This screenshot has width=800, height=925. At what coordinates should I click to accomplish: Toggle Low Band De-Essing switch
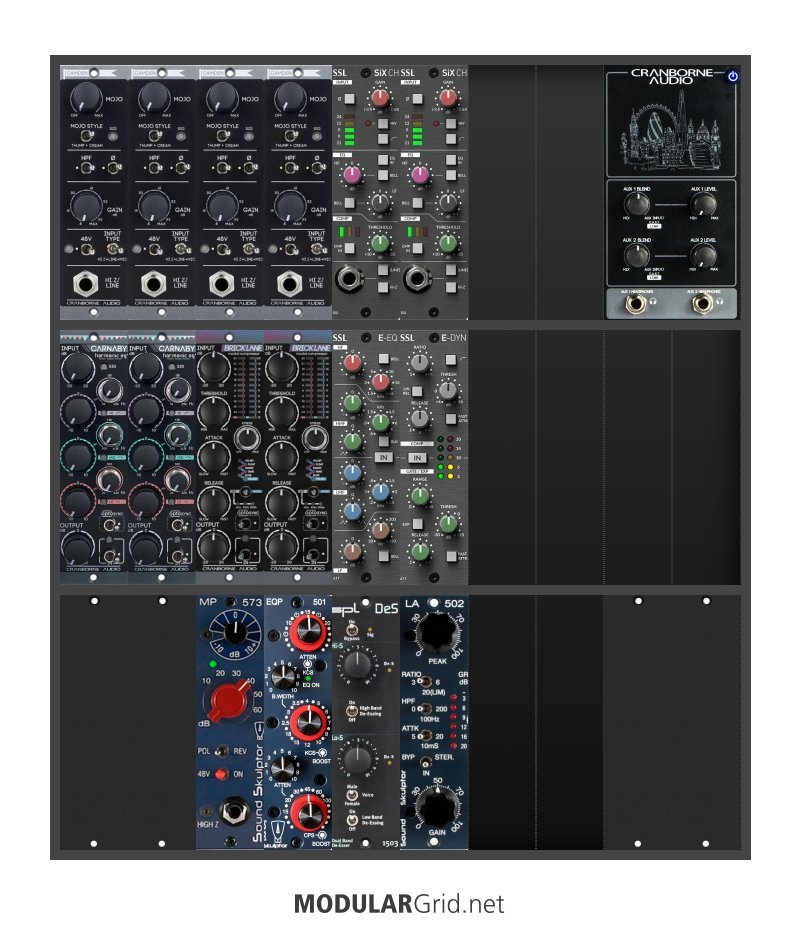(352, 820)
